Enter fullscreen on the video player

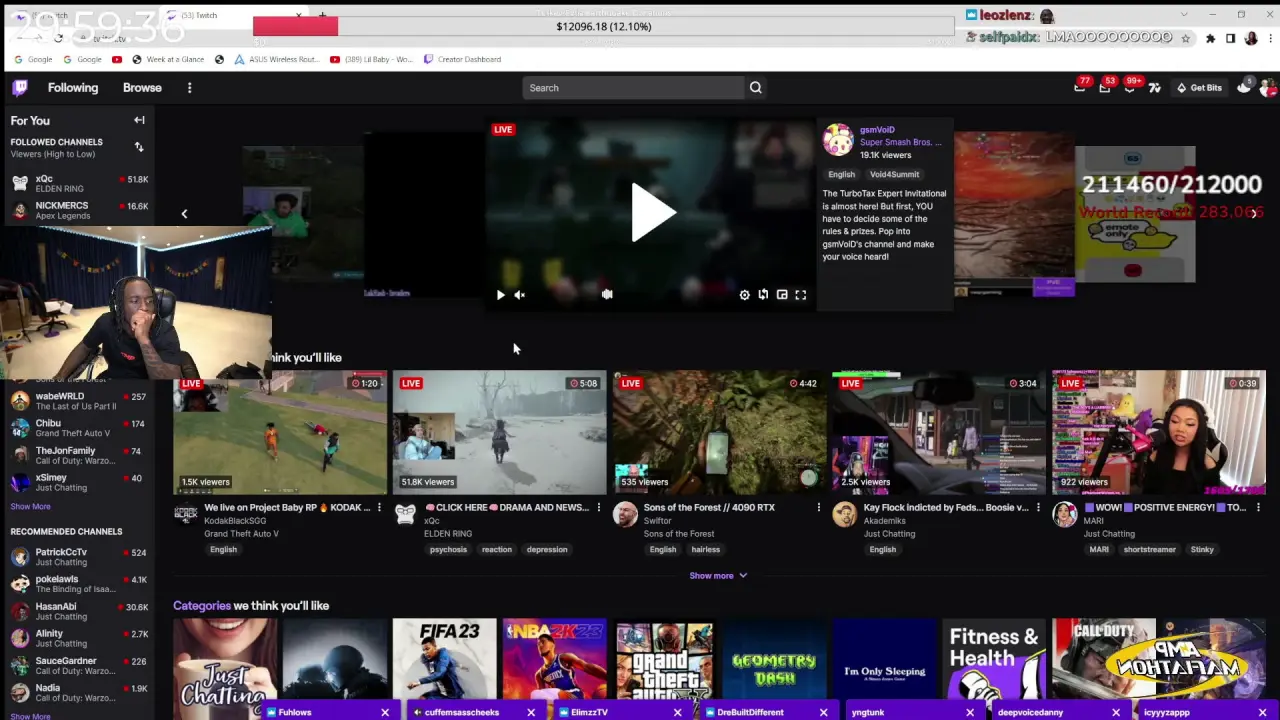point(800,294)
